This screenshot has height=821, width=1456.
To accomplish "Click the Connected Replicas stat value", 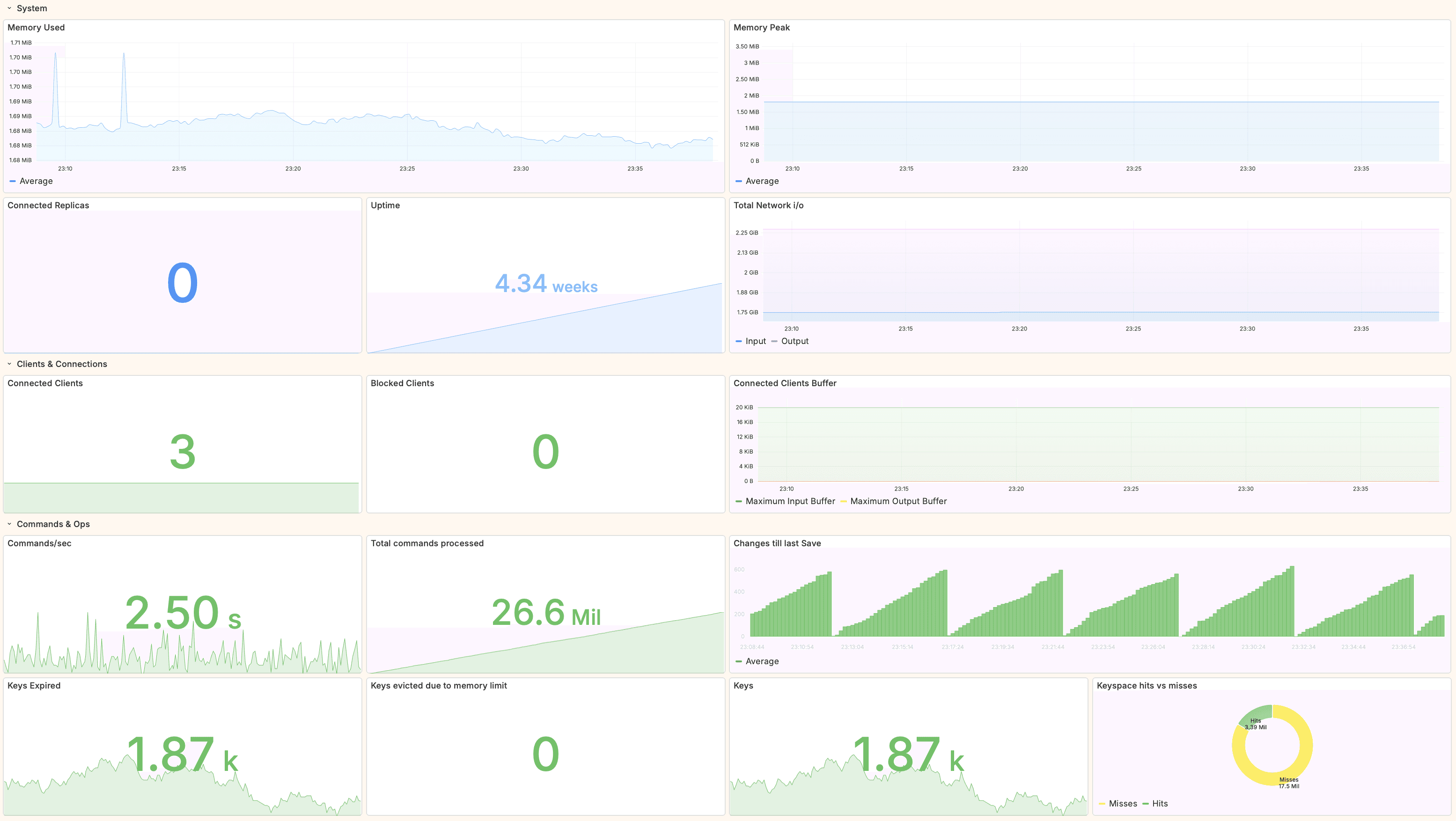I will (x=182, y=283).
